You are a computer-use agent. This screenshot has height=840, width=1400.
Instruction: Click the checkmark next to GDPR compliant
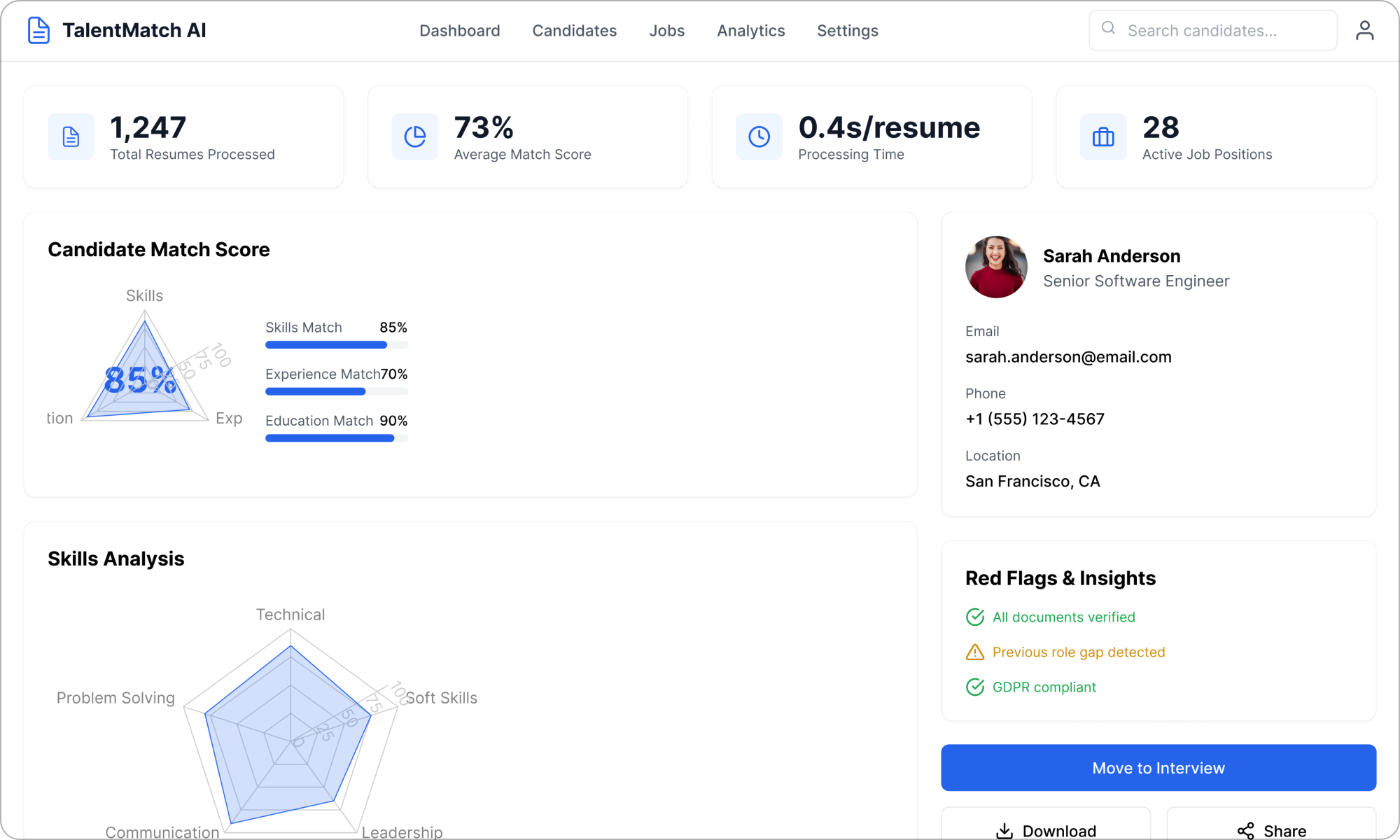[974, 687]
